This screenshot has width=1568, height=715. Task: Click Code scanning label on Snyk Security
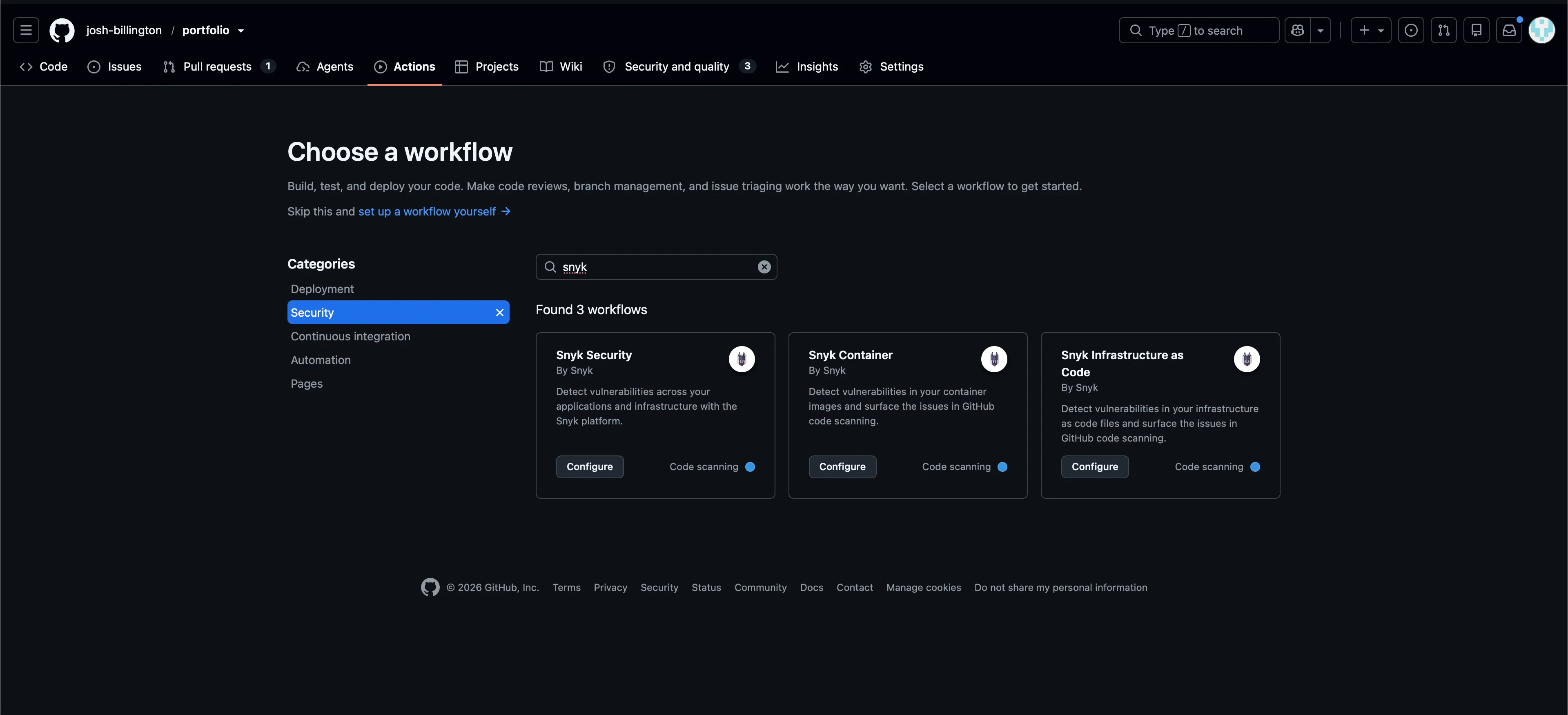click(x=704, y=466)
